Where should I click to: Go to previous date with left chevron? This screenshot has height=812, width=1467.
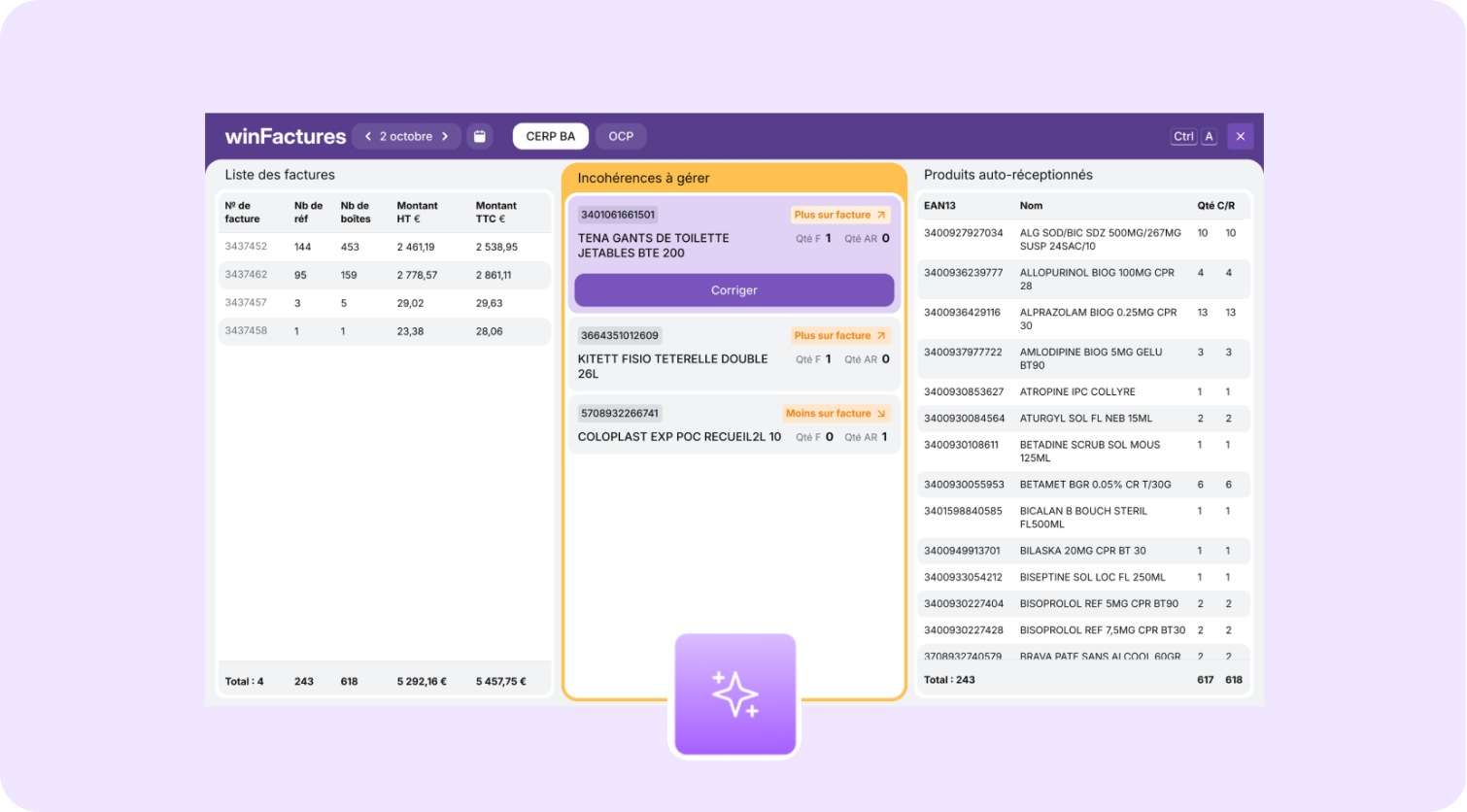368,137
